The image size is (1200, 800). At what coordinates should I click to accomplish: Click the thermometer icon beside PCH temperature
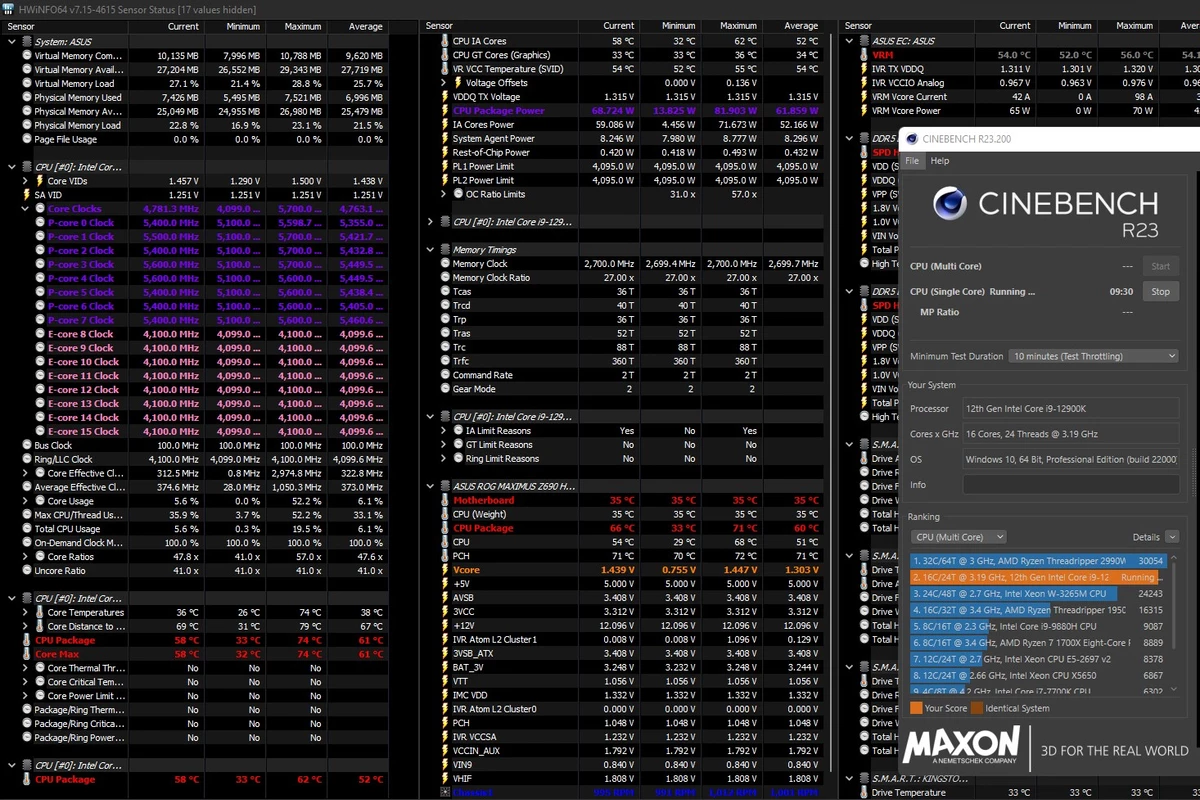[x=444, y=556]
